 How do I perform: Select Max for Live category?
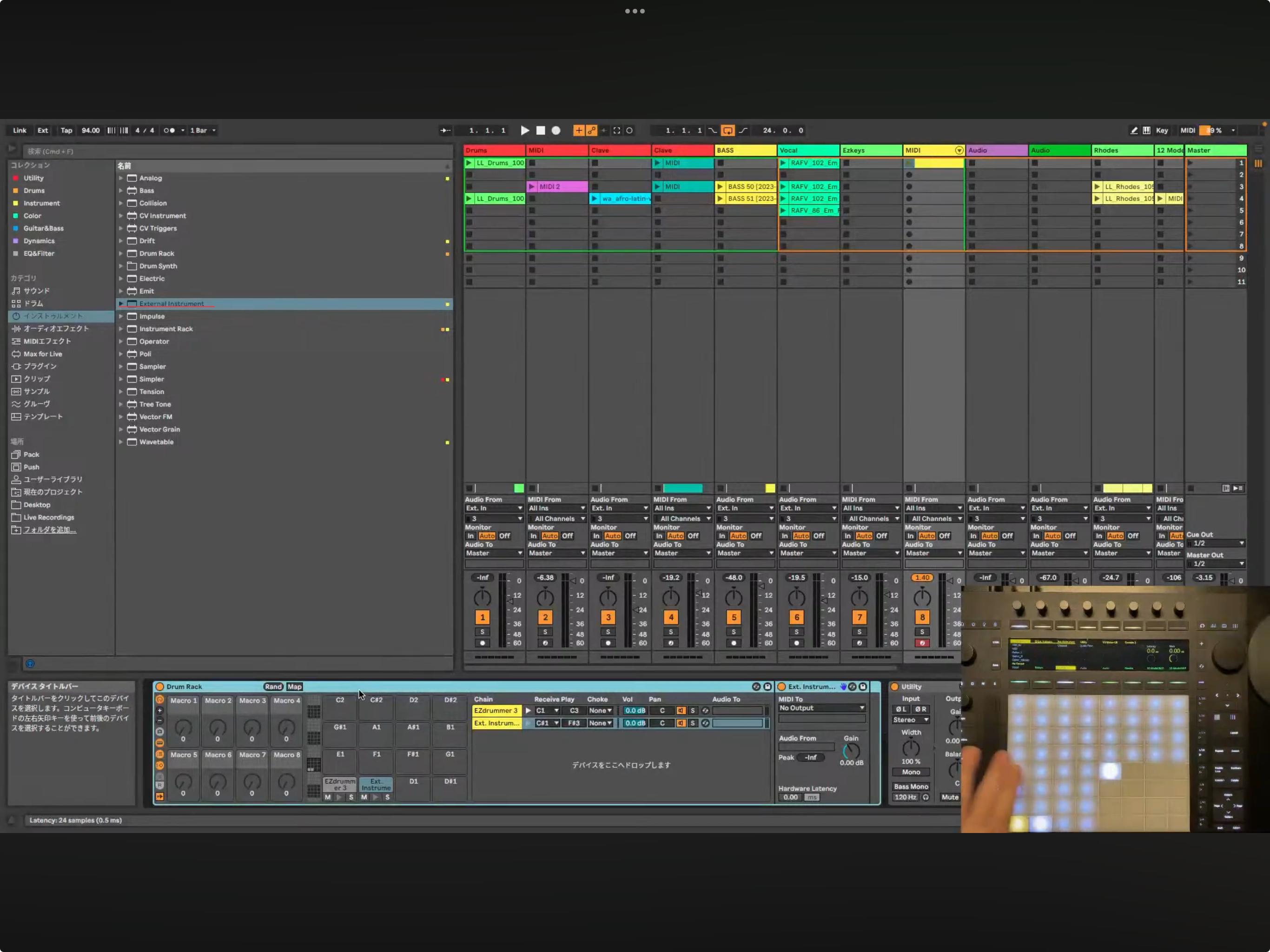(x=42, y=354)
